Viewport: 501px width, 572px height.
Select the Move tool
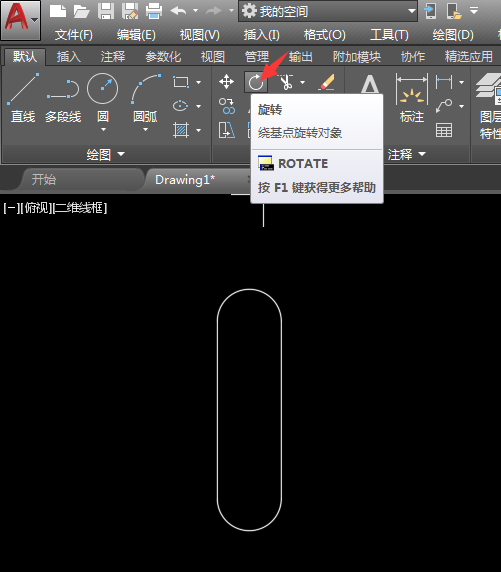click(227, 82)
